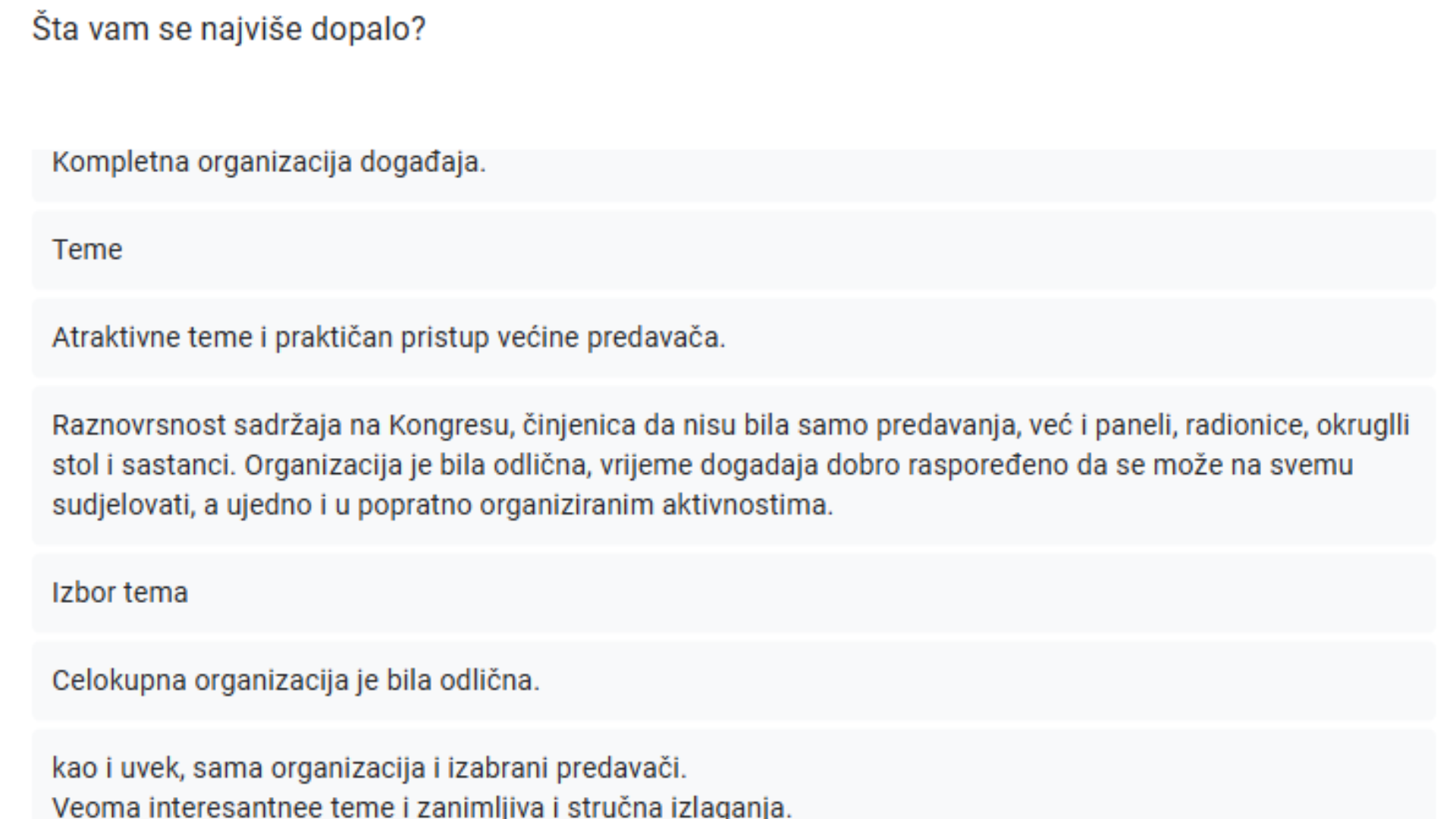
Task: Select the 'Atraktivne teme i praktičan pristup' response
Action: pyautogui.click(x=388, y=337)
